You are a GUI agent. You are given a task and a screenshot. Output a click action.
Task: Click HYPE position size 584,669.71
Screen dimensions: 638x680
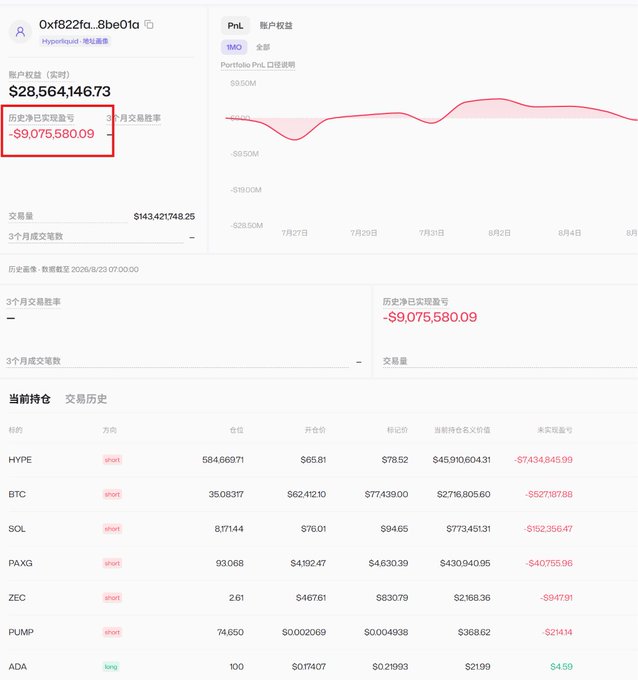point(223,460)
